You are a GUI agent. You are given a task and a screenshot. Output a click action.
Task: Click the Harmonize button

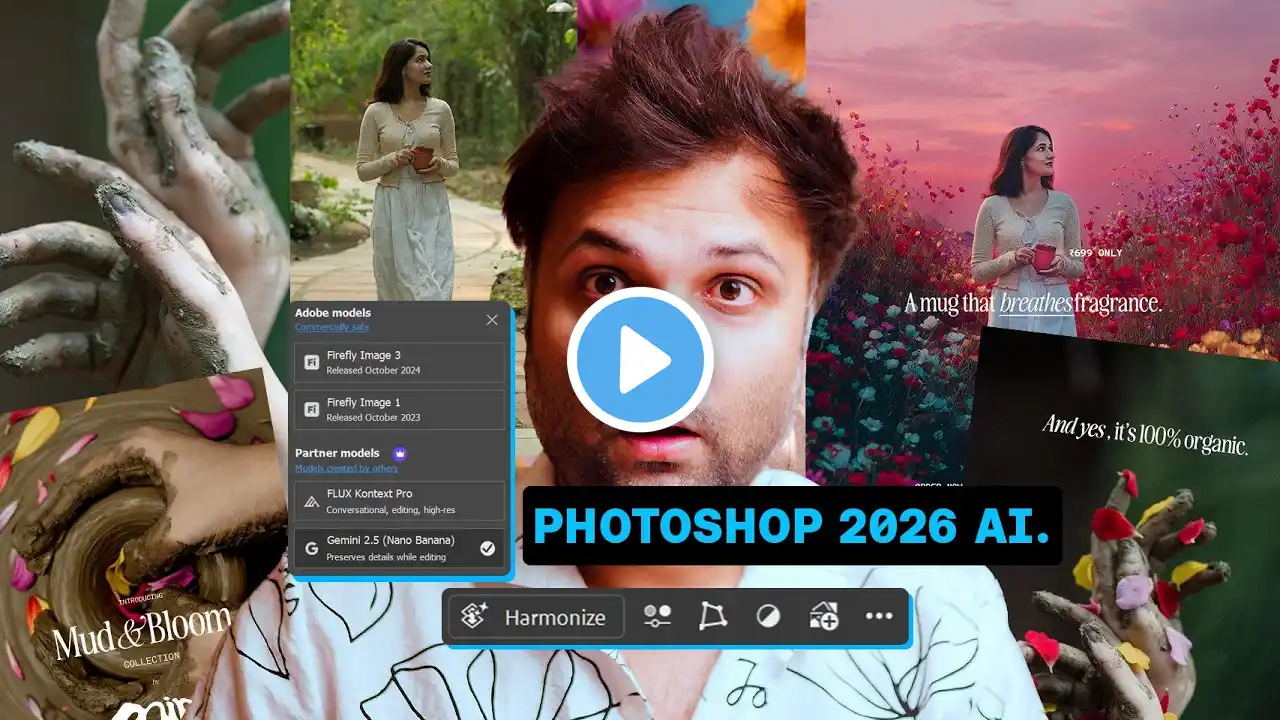(536, 617)
